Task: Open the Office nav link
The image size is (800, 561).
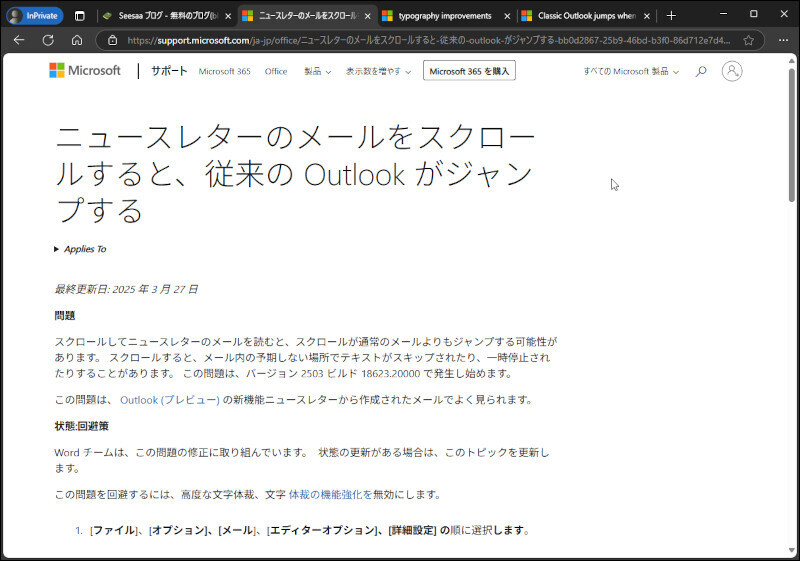Action: (276, 71)
